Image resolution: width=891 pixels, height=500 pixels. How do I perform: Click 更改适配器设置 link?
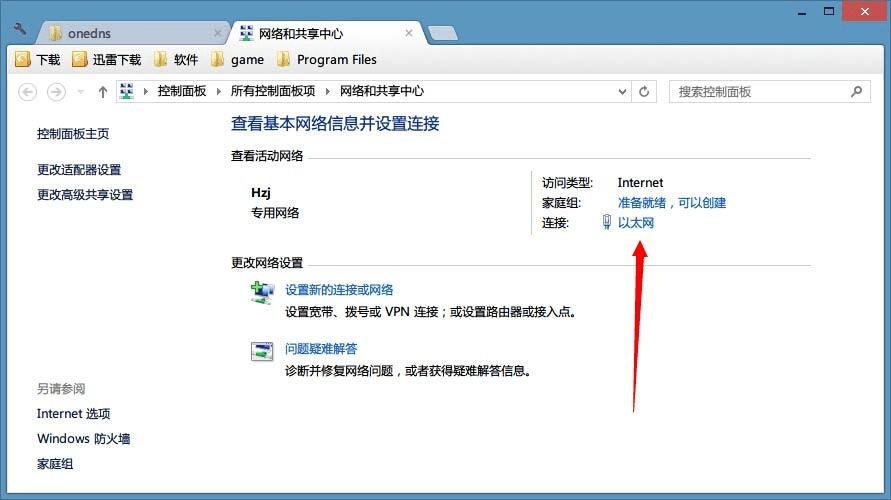pos(79,170)
